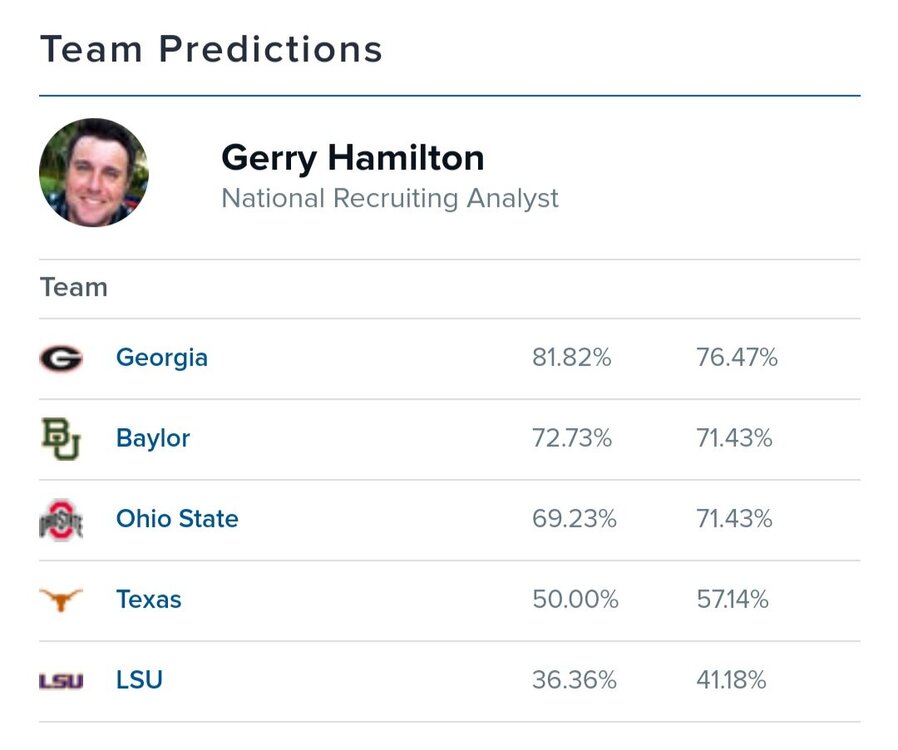Open the LSU team link
This screenshot has height=750, width=898.
[x=139, y=681]
